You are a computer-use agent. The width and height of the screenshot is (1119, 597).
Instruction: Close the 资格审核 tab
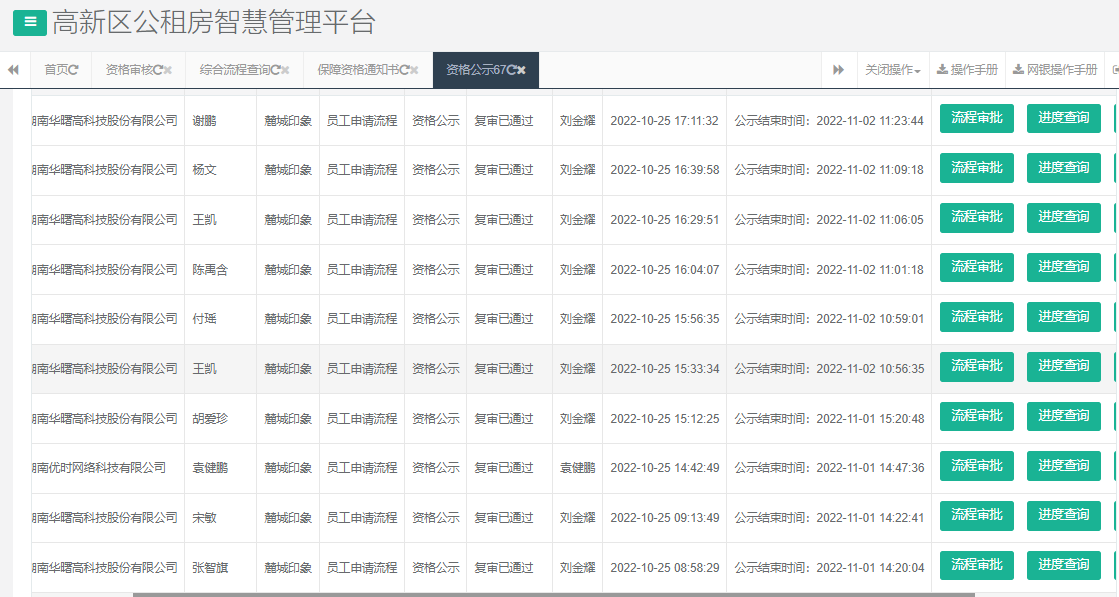(x=169, y=71)
